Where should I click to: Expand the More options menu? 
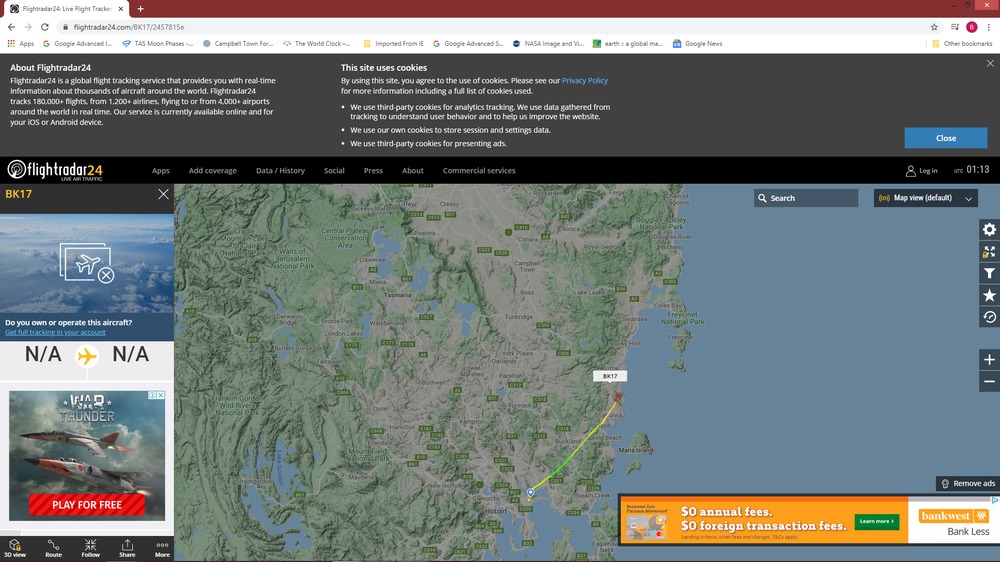tap(162, 547)
